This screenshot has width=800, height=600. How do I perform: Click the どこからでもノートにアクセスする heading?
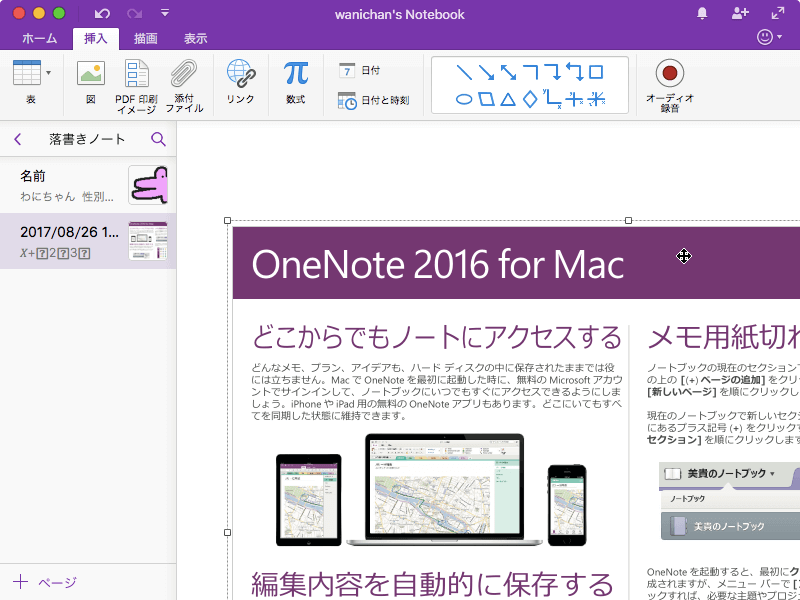click(437, 337)
